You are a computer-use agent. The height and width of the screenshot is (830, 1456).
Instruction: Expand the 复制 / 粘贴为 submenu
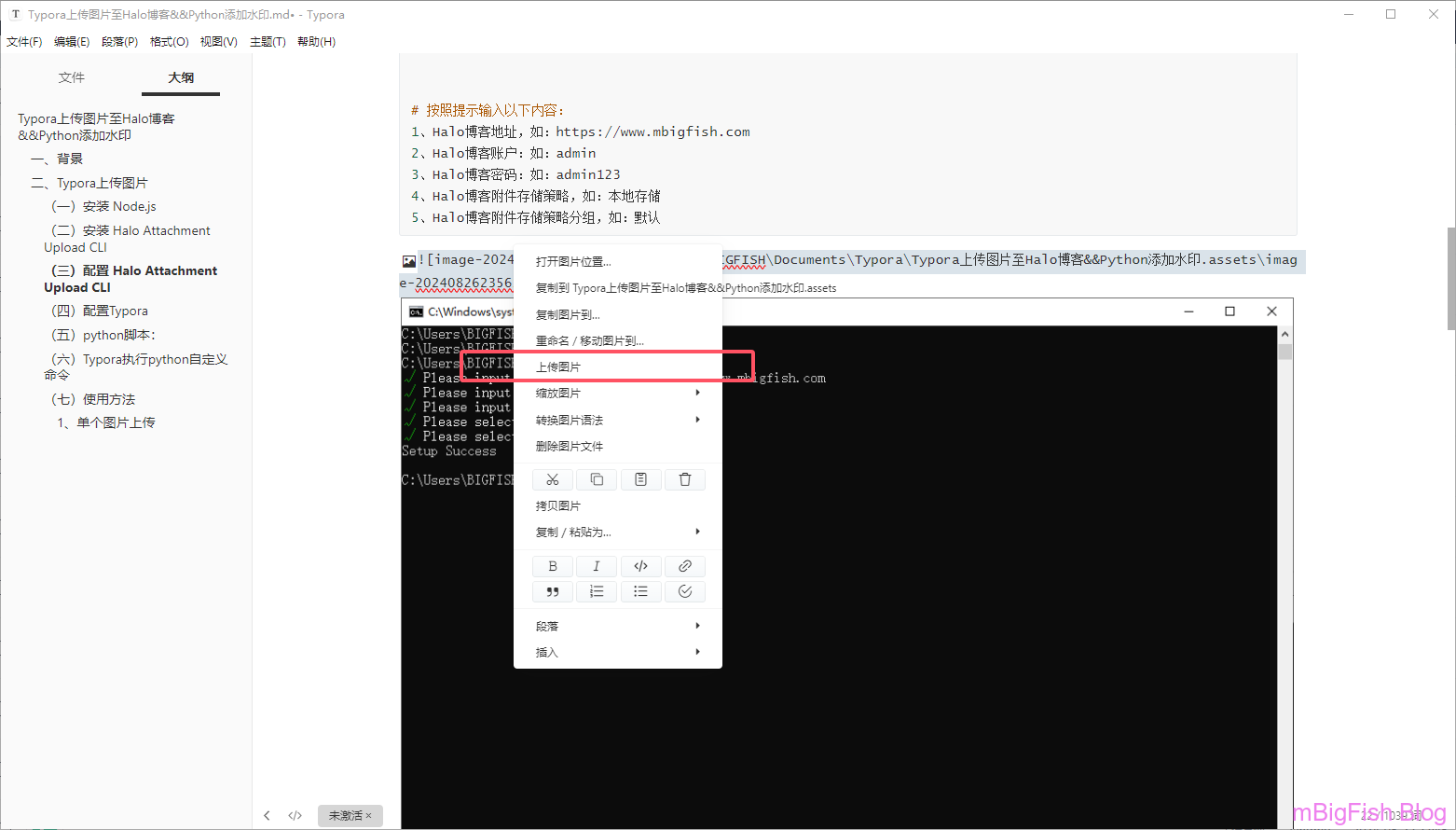click(x=618, y=532)
